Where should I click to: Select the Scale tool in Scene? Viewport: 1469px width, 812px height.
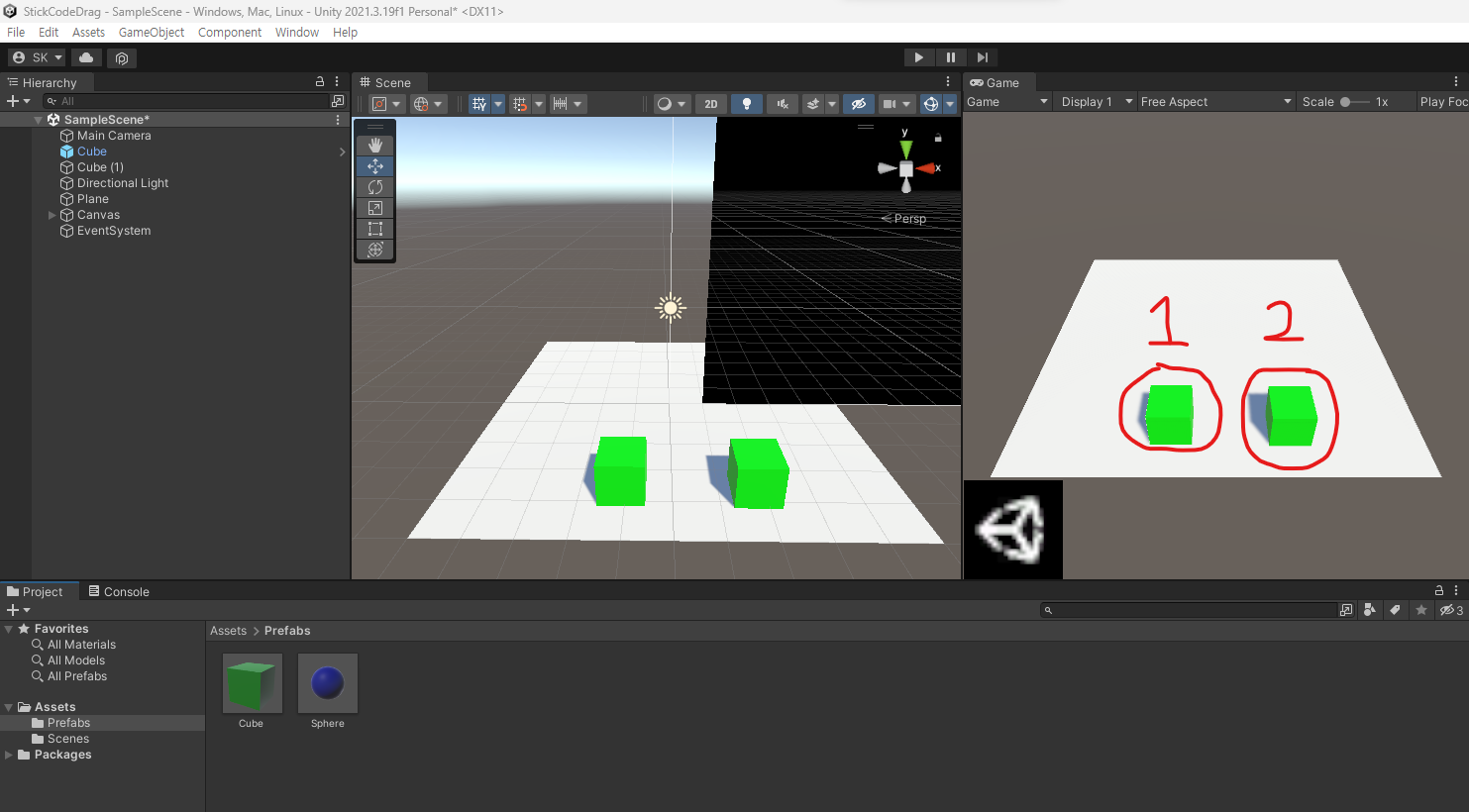[375, 208]
